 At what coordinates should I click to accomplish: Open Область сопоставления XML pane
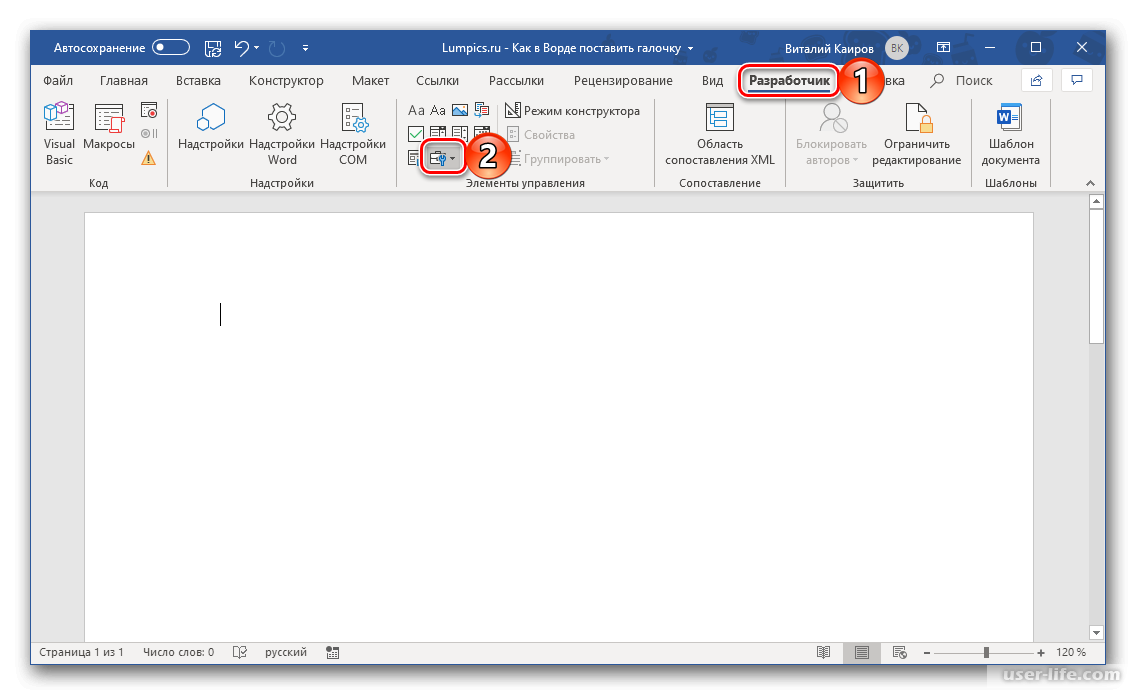point(719,135)
